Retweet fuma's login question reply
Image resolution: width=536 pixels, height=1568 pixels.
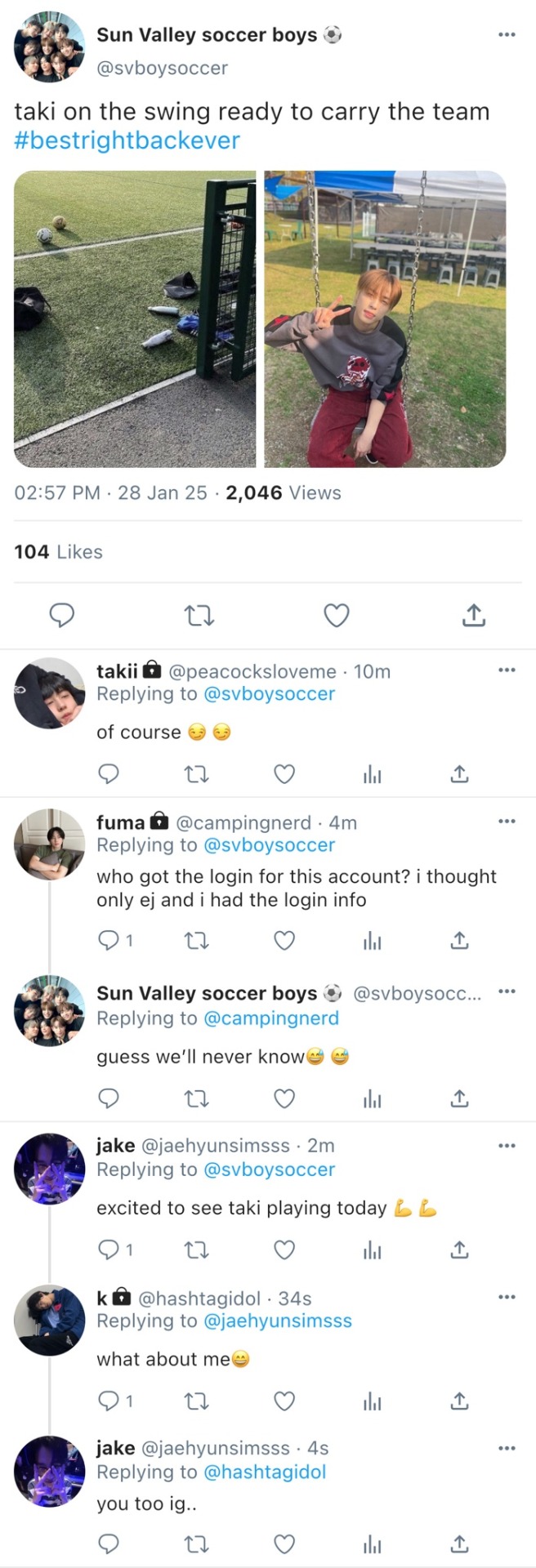click(196, 941)
